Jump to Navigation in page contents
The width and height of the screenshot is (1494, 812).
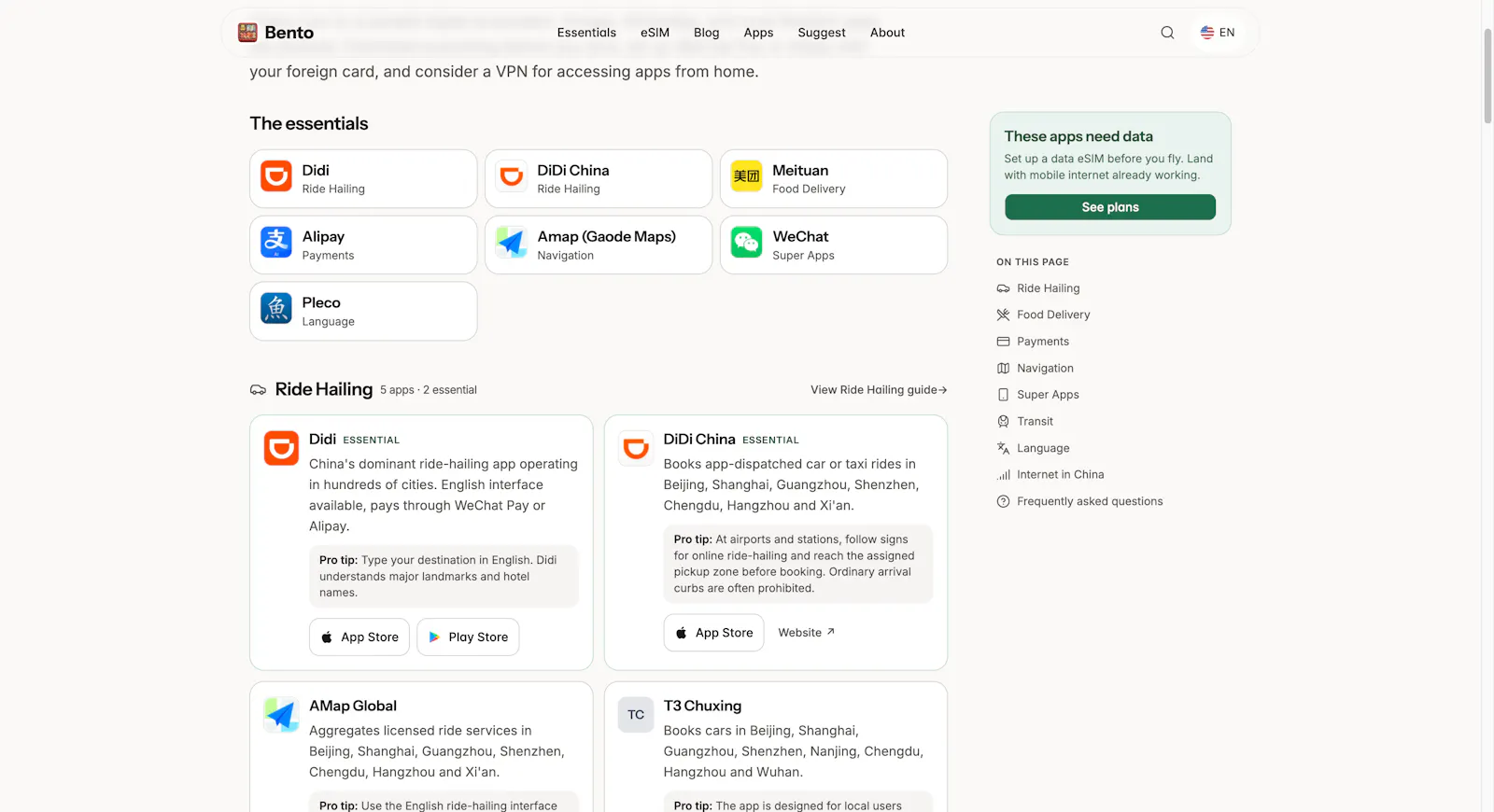coord(1045,369)
